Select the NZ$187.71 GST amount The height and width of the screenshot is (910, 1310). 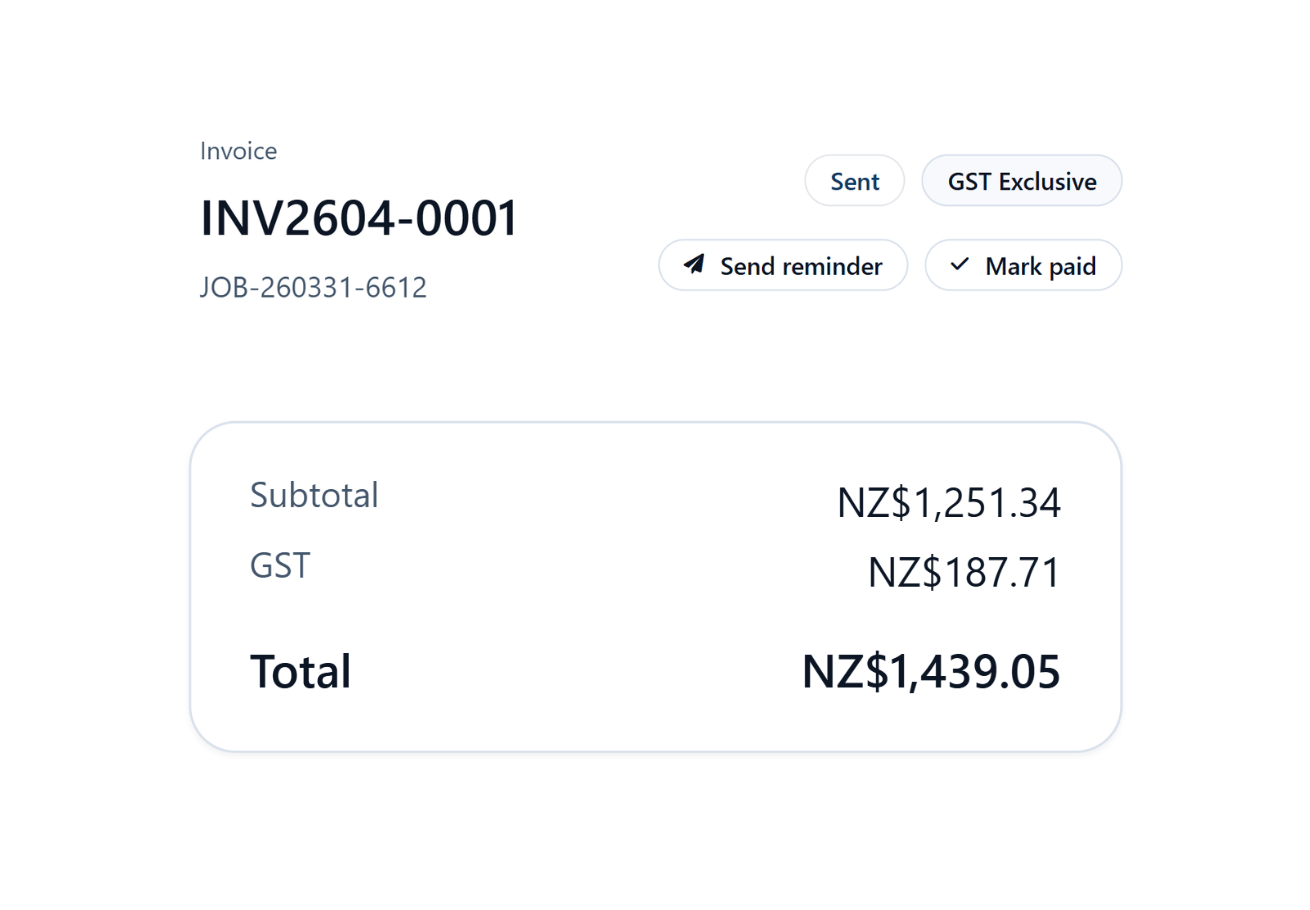pyautogui.click(x=963, y=574)
